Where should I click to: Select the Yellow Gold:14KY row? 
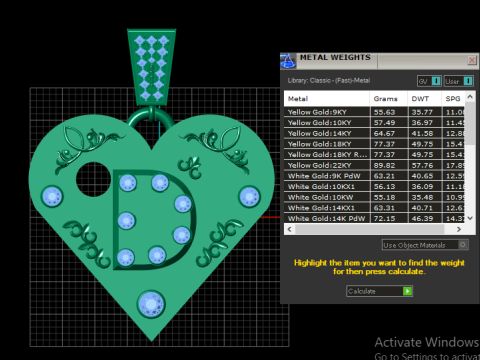pyautogui.click(x=374, y=133)
